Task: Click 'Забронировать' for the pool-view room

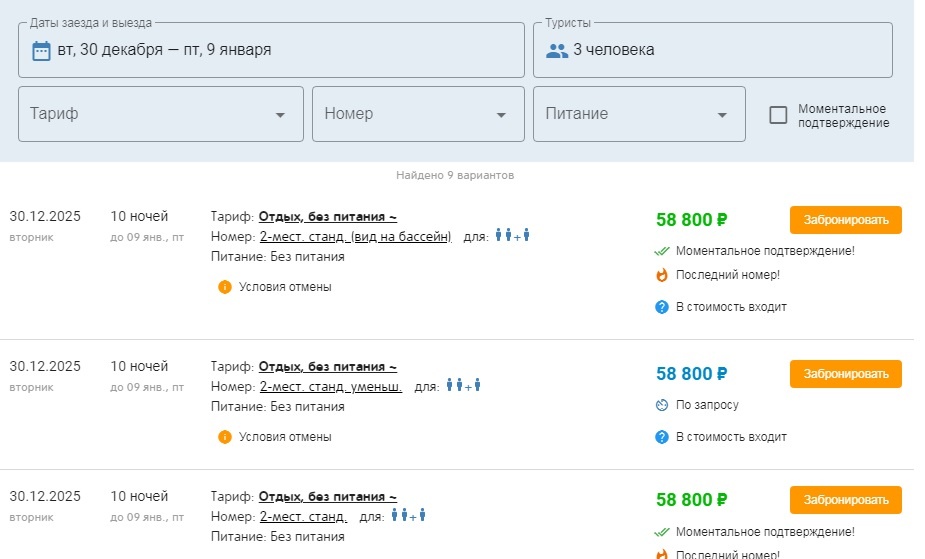Action: [x=845, y=220]
